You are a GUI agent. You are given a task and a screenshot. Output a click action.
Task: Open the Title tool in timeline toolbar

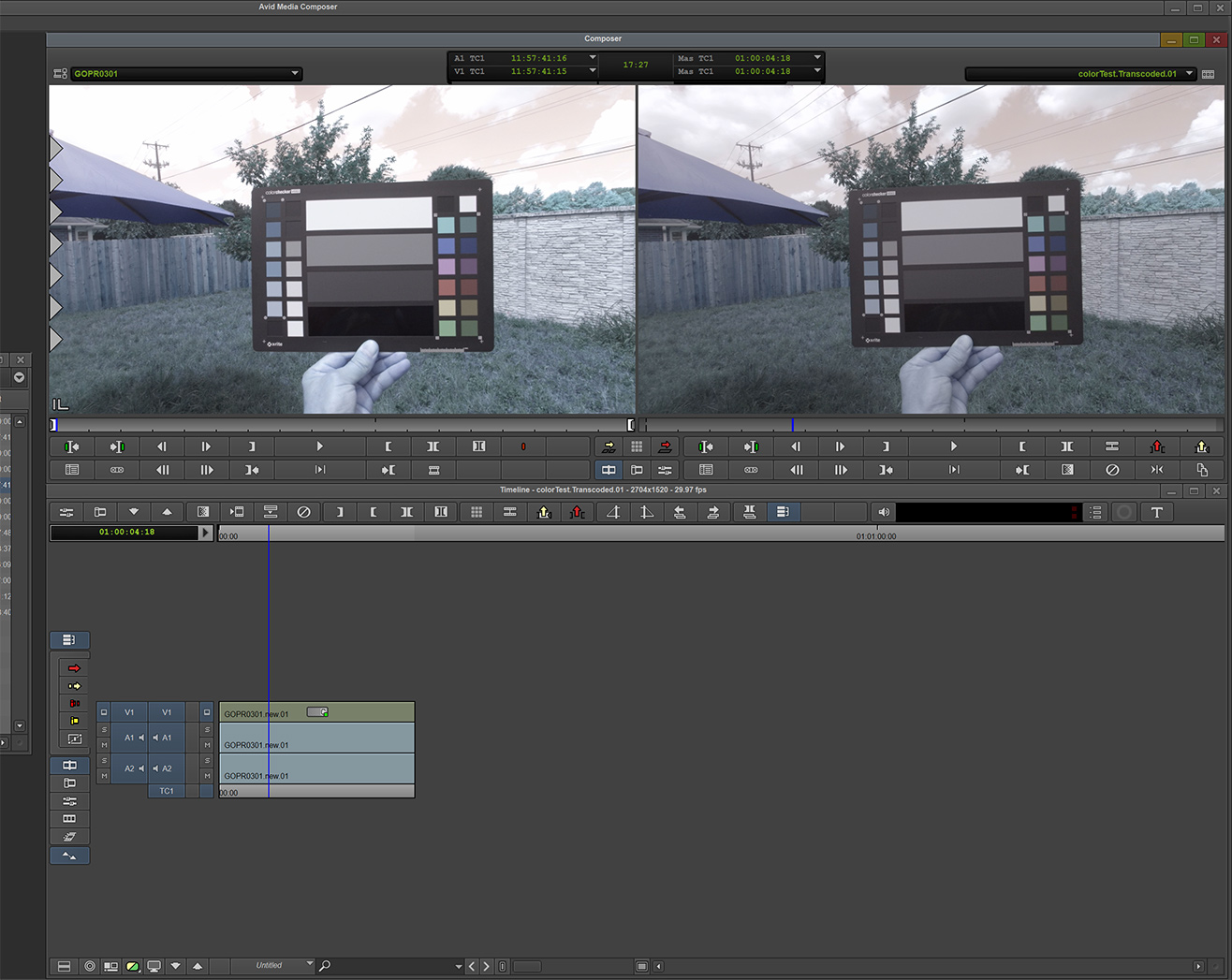(1157, 512)
